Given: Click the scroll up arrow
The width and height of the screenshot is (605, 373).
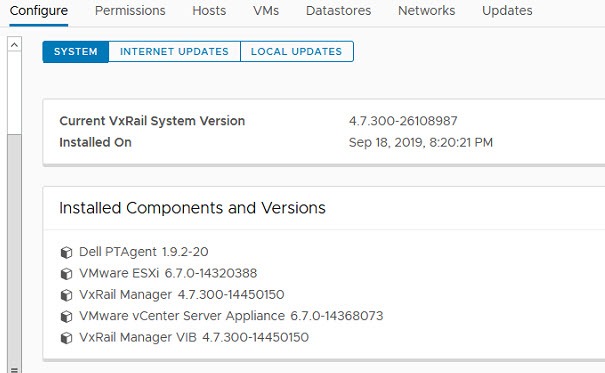Looking at the screenshot, I should pos(14,45).
